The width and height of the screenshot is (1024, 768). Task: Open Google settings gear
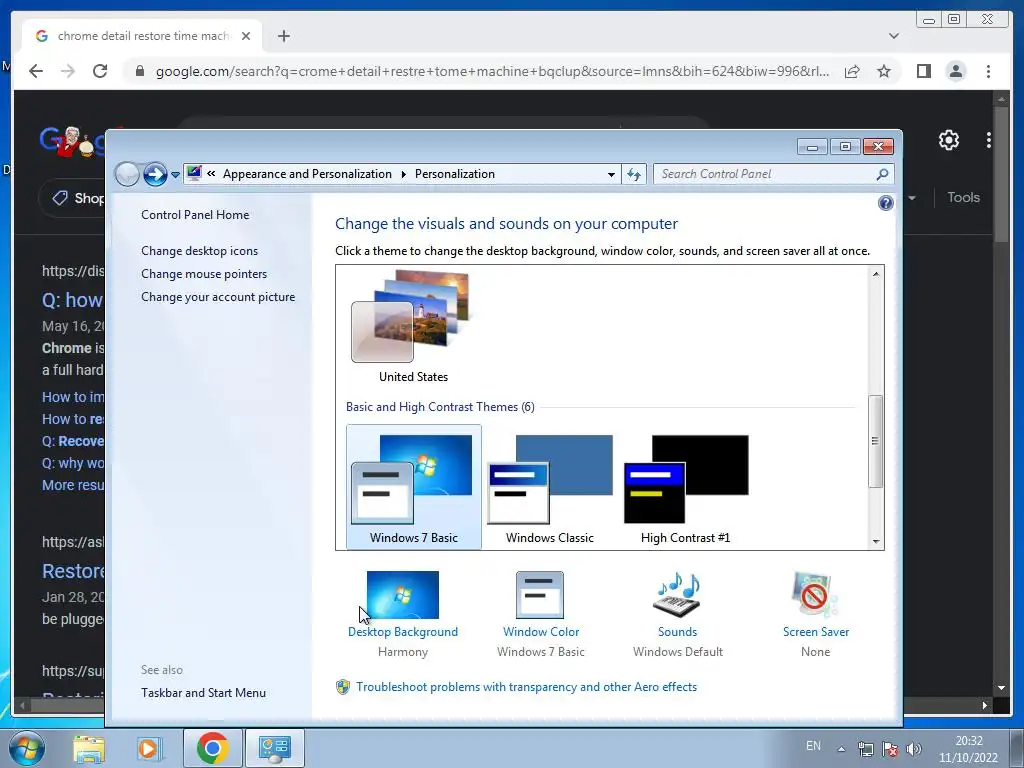pyautogui.click(x=948, y=140)
